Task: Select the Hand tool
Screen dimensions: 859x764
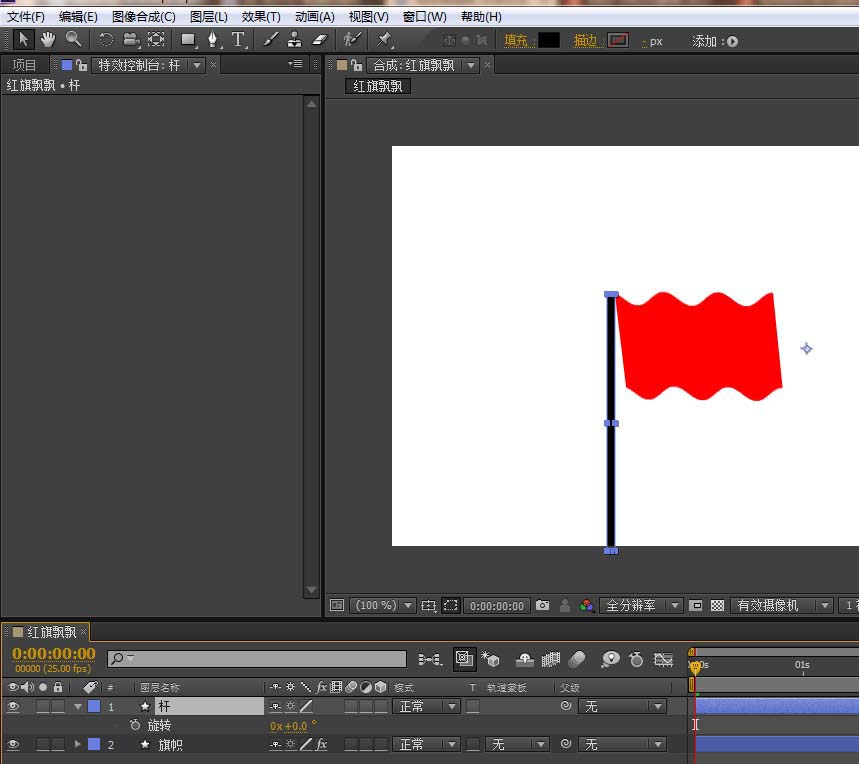Action: tap(48, 39)
